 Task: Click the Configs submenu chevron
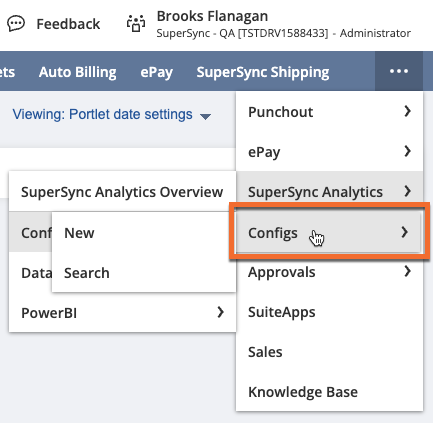click(x=405, y=232)
